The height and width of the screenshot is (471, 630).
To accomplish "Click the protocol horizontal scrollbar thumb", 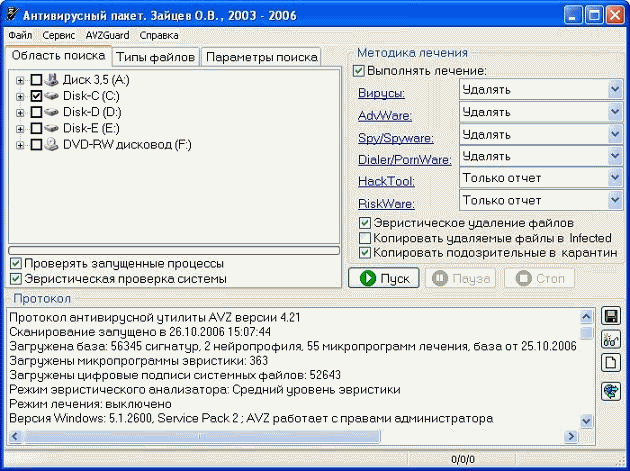I will coord(202,436).
